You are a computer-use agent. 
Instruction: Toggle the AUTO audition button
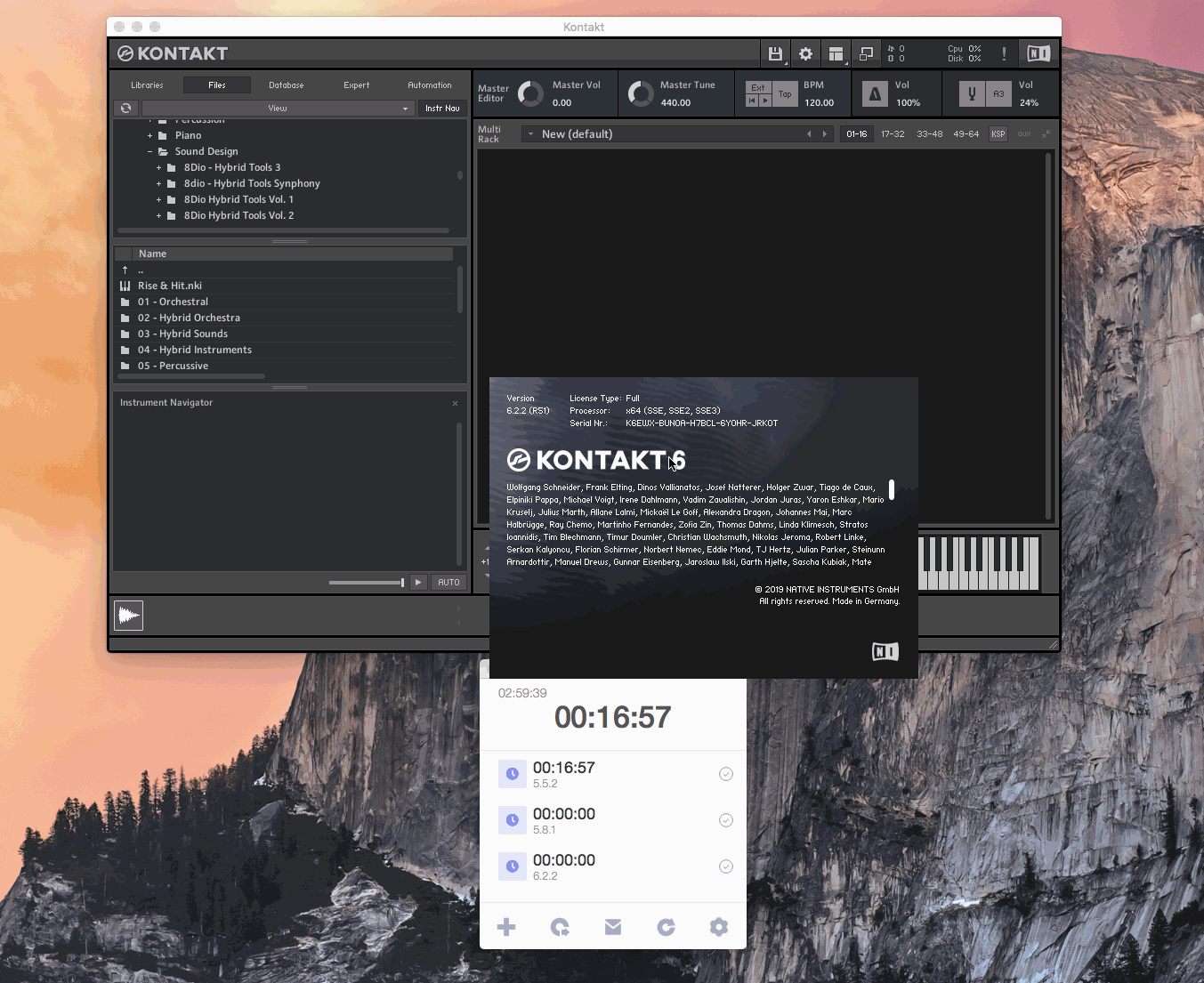coord(448,583)
